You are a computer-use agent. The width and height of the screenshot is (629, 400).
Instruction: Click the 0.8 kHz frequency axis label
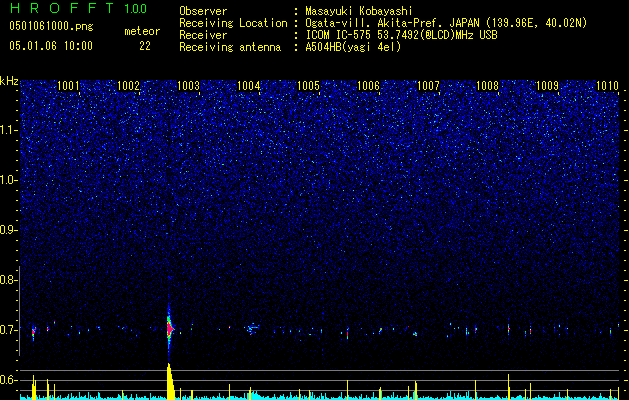(8, 280)
